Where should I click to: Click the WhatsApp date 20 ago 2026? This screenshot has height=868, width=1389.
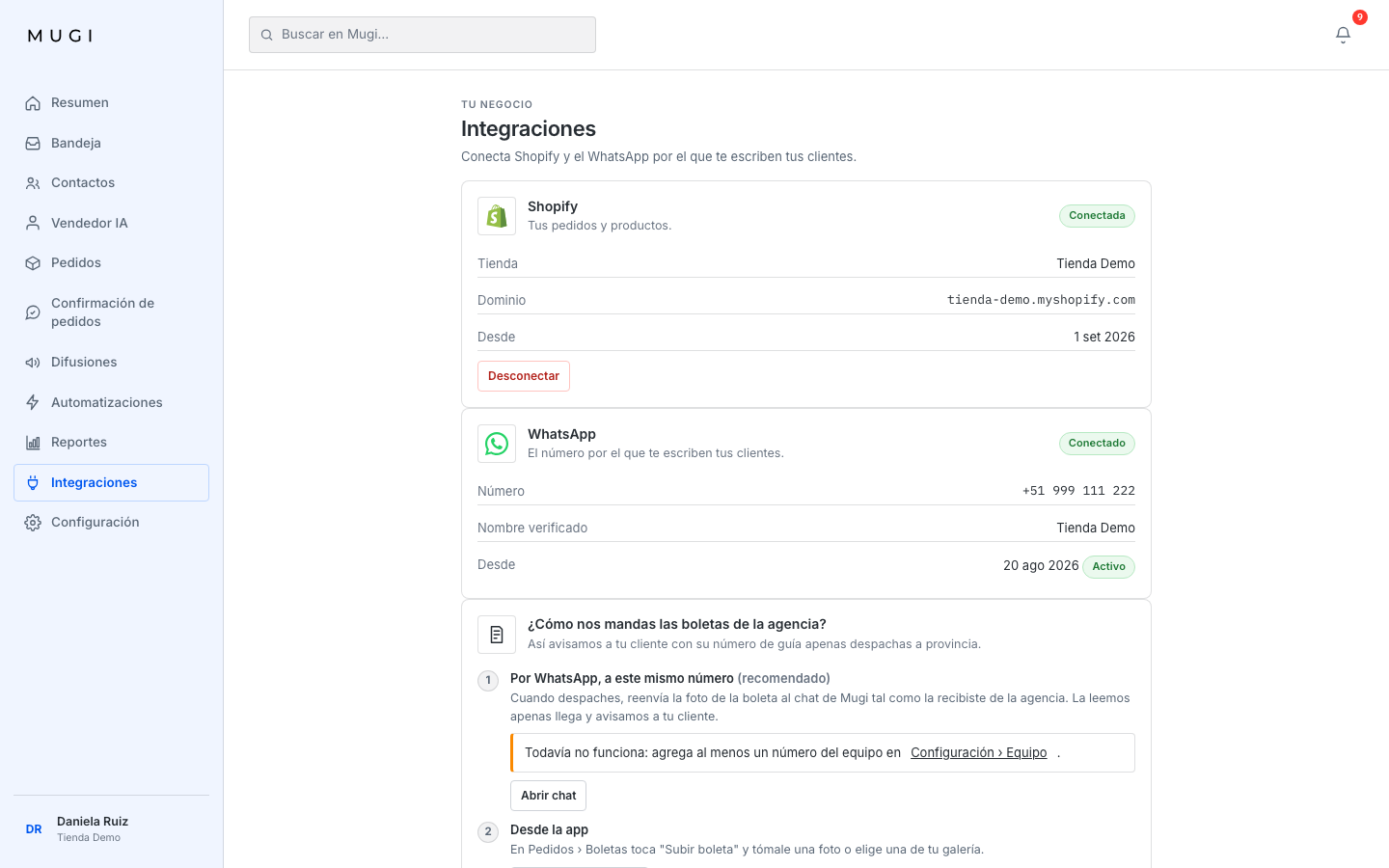point(1041,566)
